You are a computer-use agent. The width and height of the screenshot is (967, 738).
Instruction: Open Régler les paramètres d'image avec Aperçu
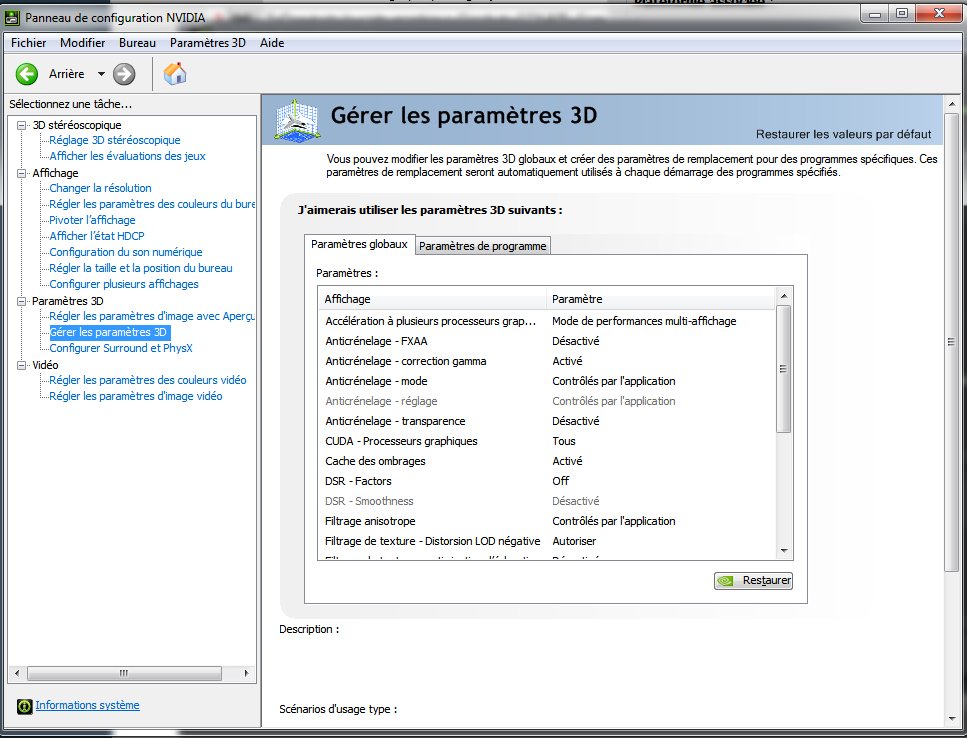[152, 316]
